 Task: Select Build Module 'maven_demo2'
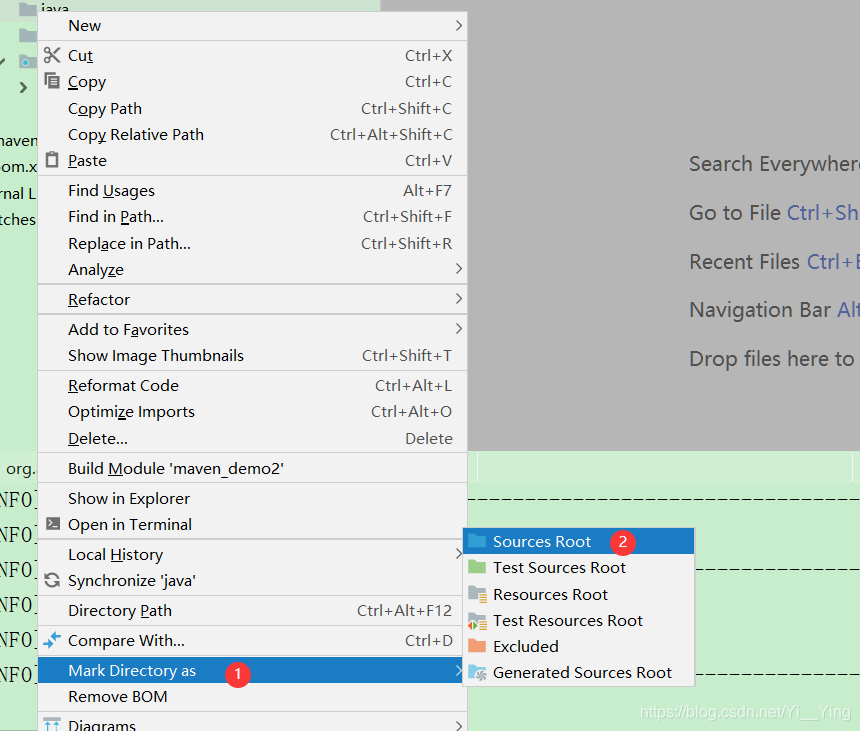click(252, 468)
